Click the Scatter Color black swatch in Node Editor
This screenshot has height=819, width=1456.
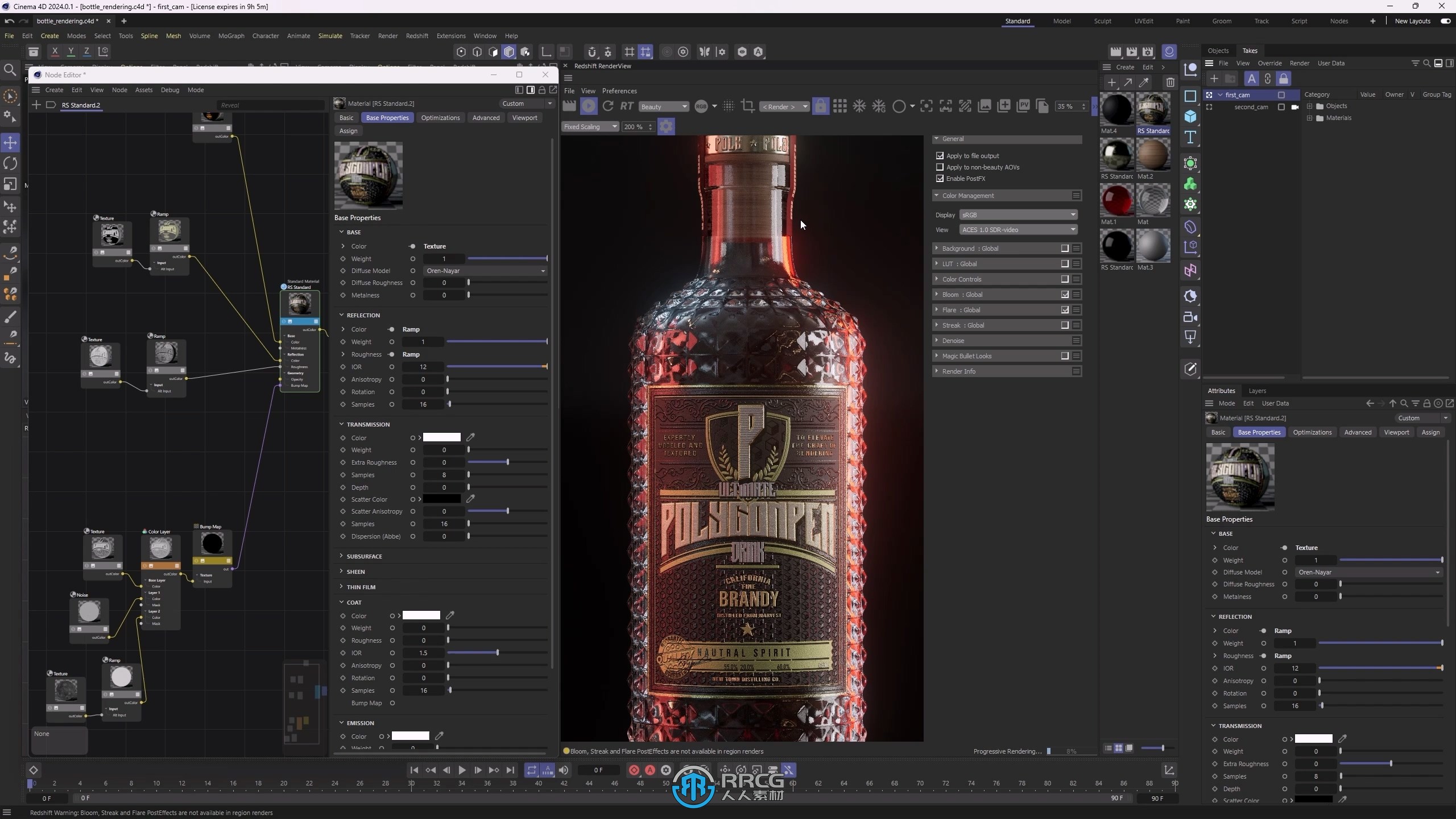(x=441, y=499)
